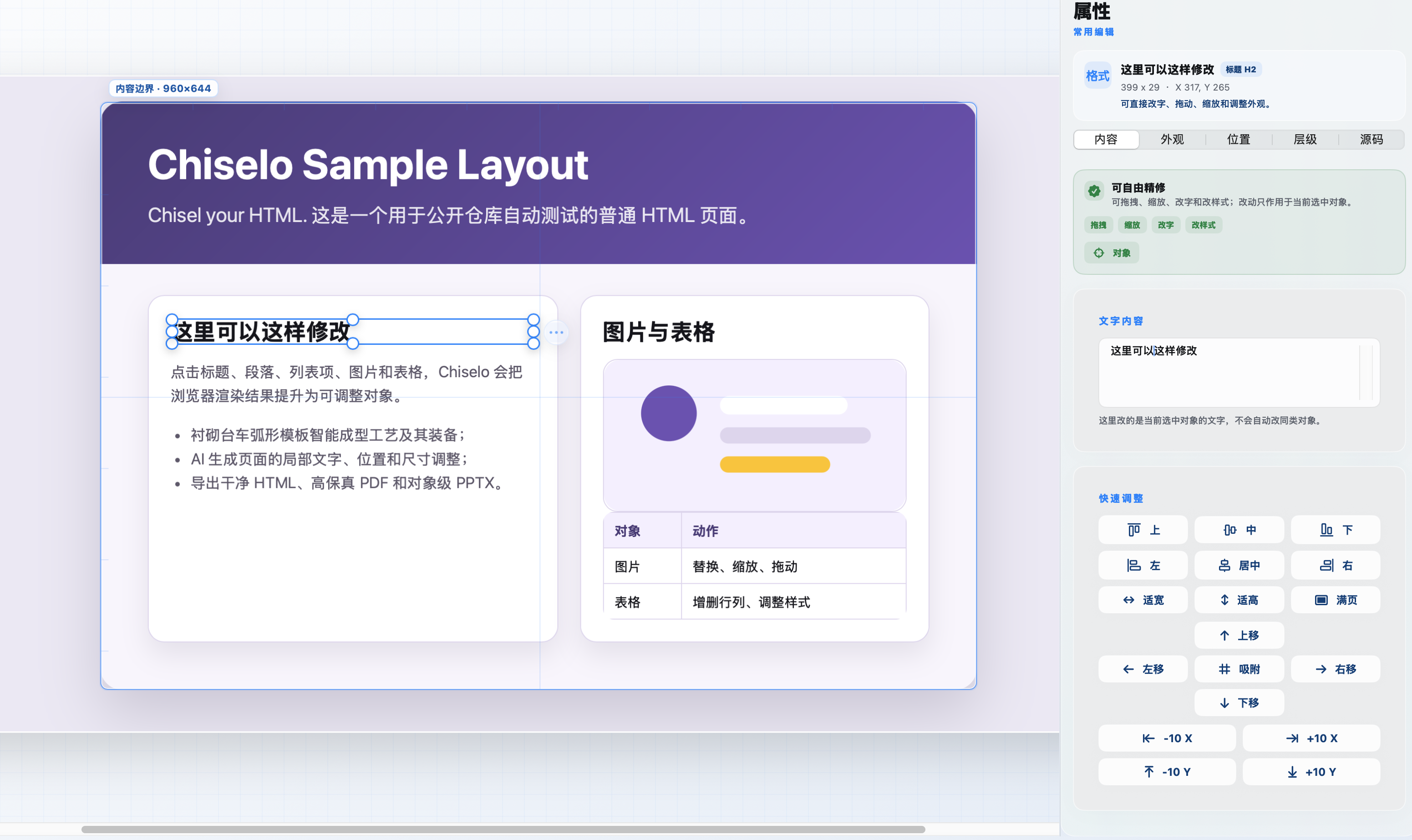
Task: Select the heading 图片与表格
Action: pyautogui.click(x=659, y=332)
